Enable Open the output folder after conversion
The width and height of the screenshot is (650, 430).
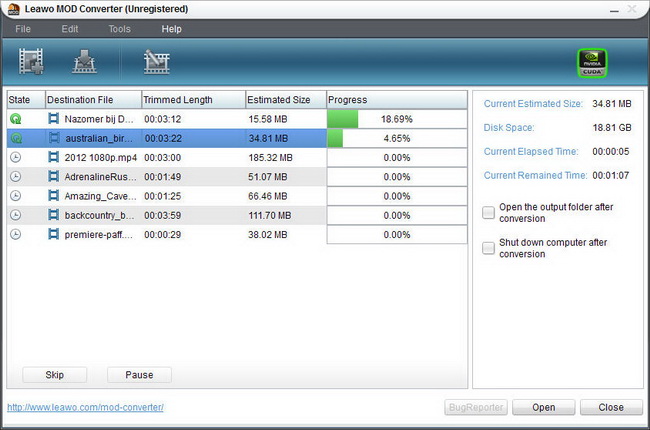pyautogui.click(x=489, y=212)
